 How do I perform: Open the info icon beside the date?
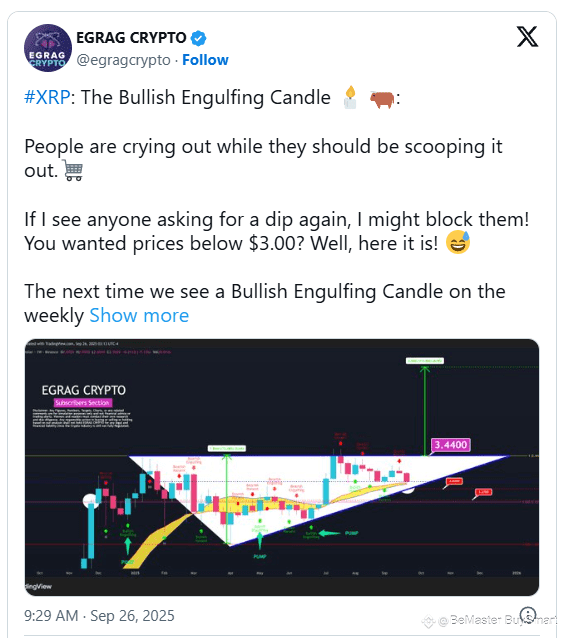click(528, 614)
